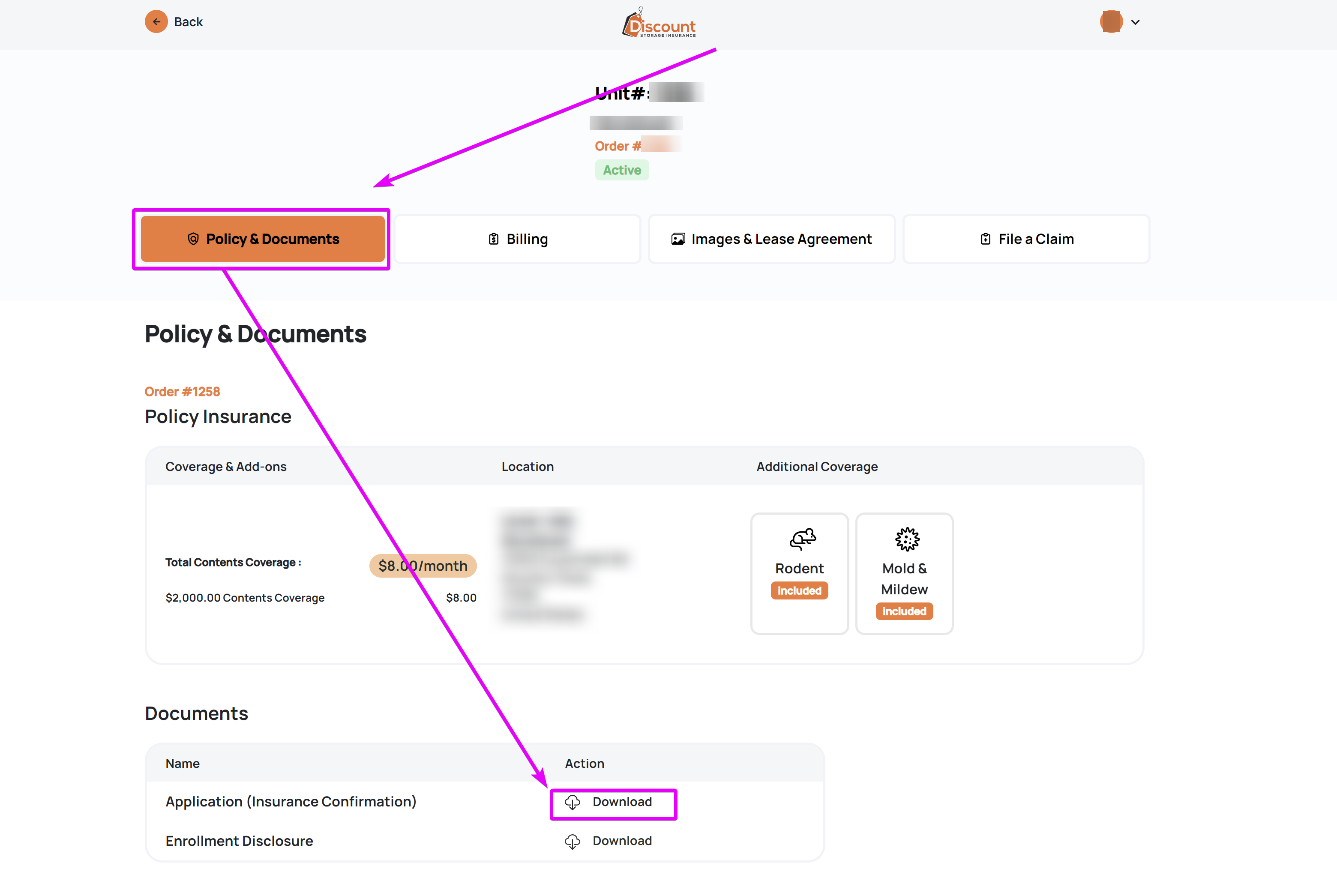Click the Order #1258 link text
Screen dimensions: 1337x896
point(182,391)
